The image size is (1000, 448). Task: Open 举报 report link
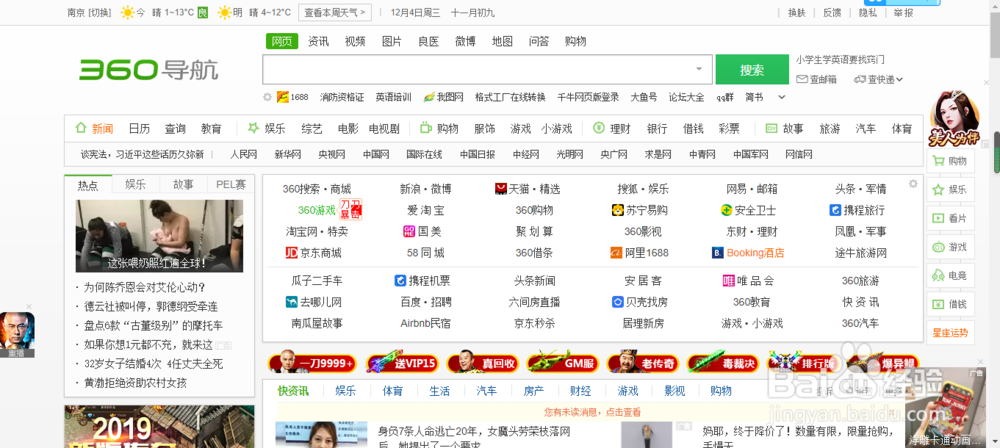pos(903,12)
